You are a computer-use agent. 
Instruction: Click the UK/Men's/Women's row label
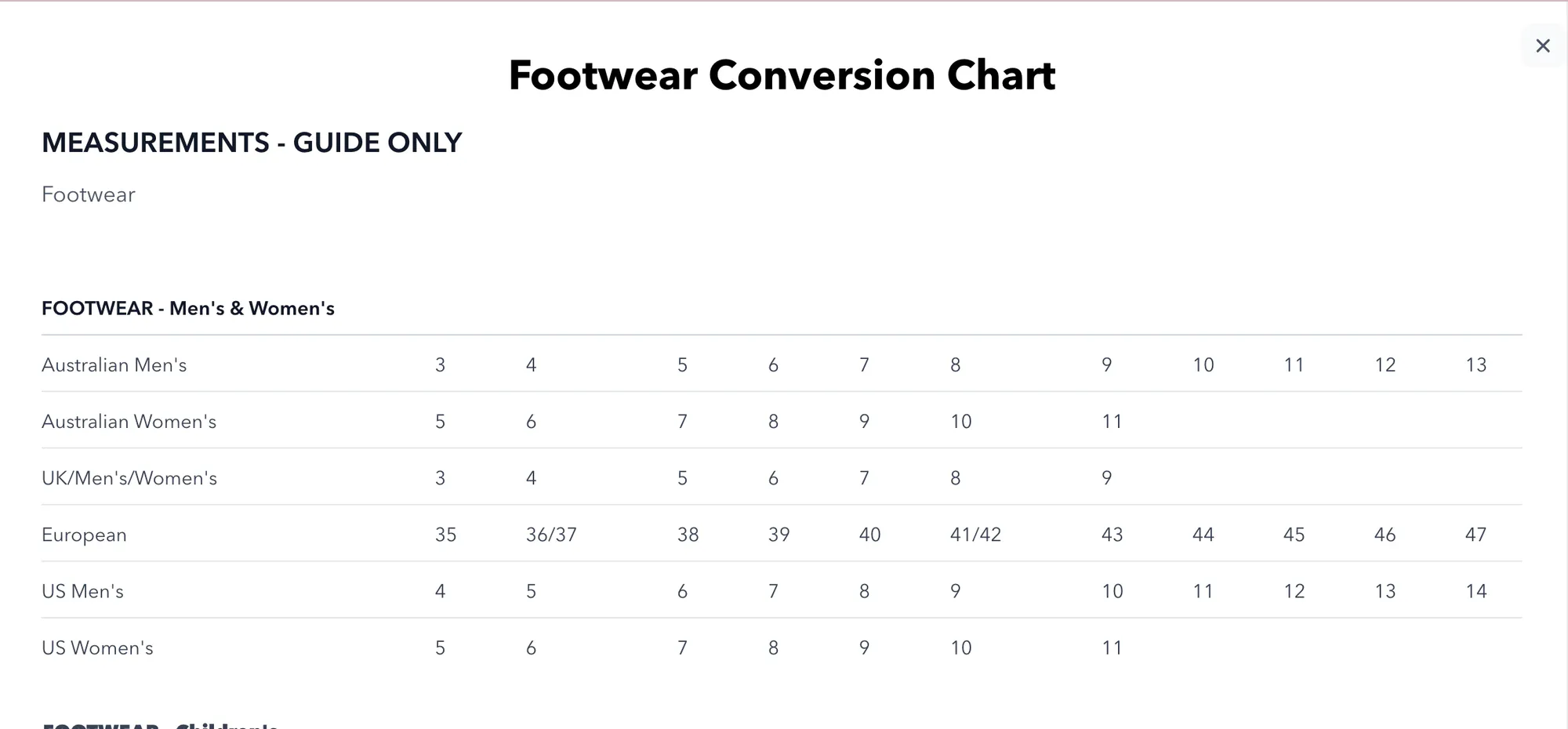click(x=129, y=477)
